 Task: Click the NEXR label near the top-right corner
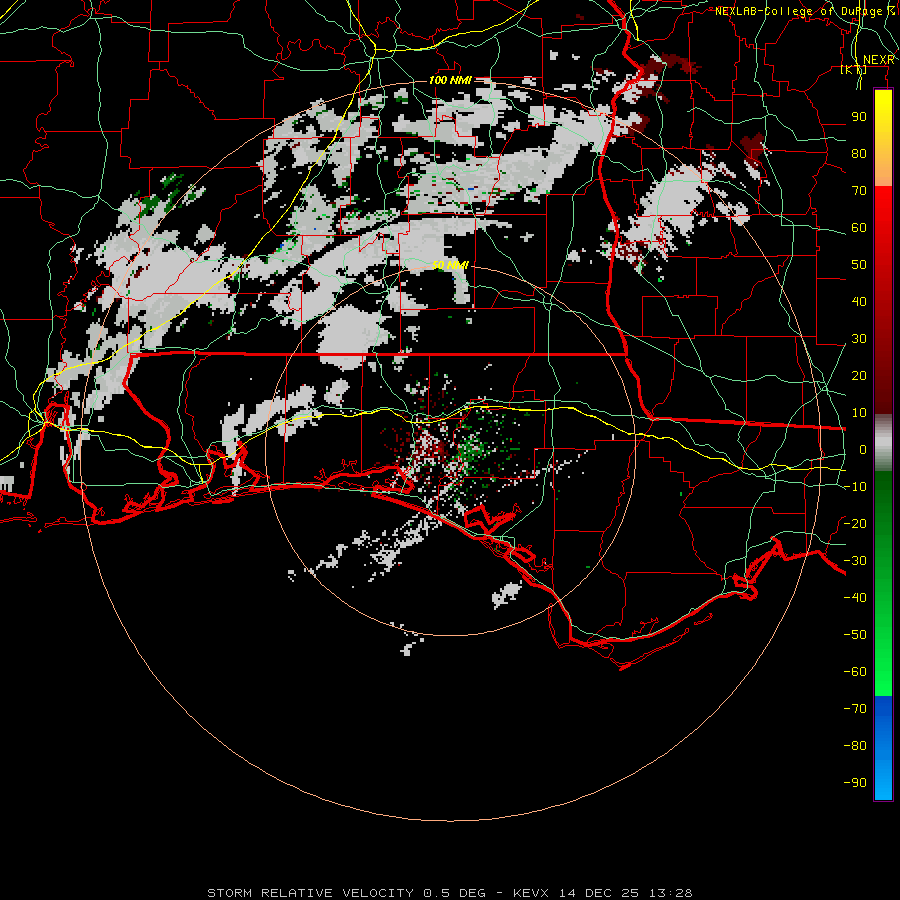click(879, 60)
